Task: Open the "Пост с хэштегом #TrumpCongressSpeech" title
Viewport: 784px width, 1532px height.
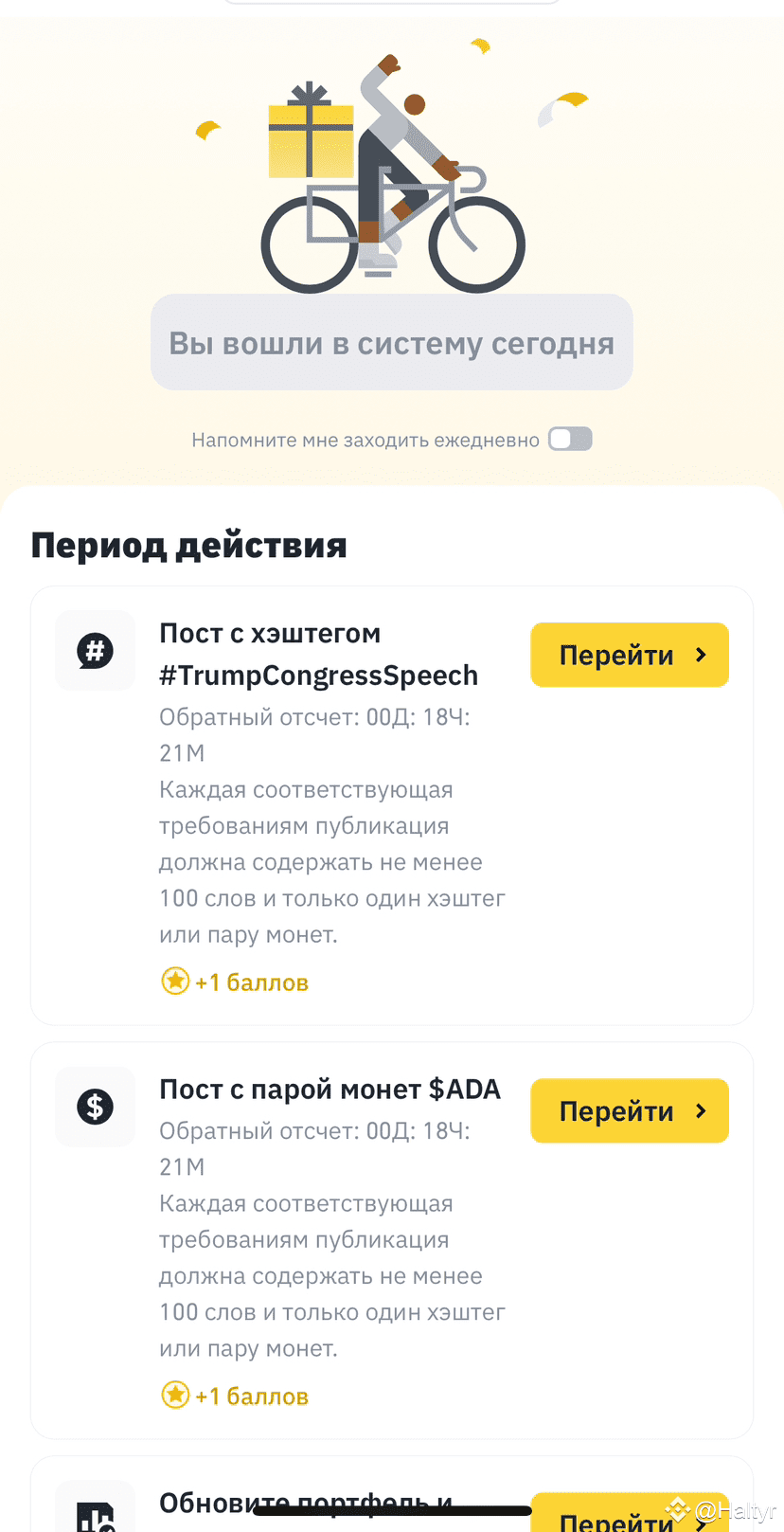Action: tap(318, 655)
